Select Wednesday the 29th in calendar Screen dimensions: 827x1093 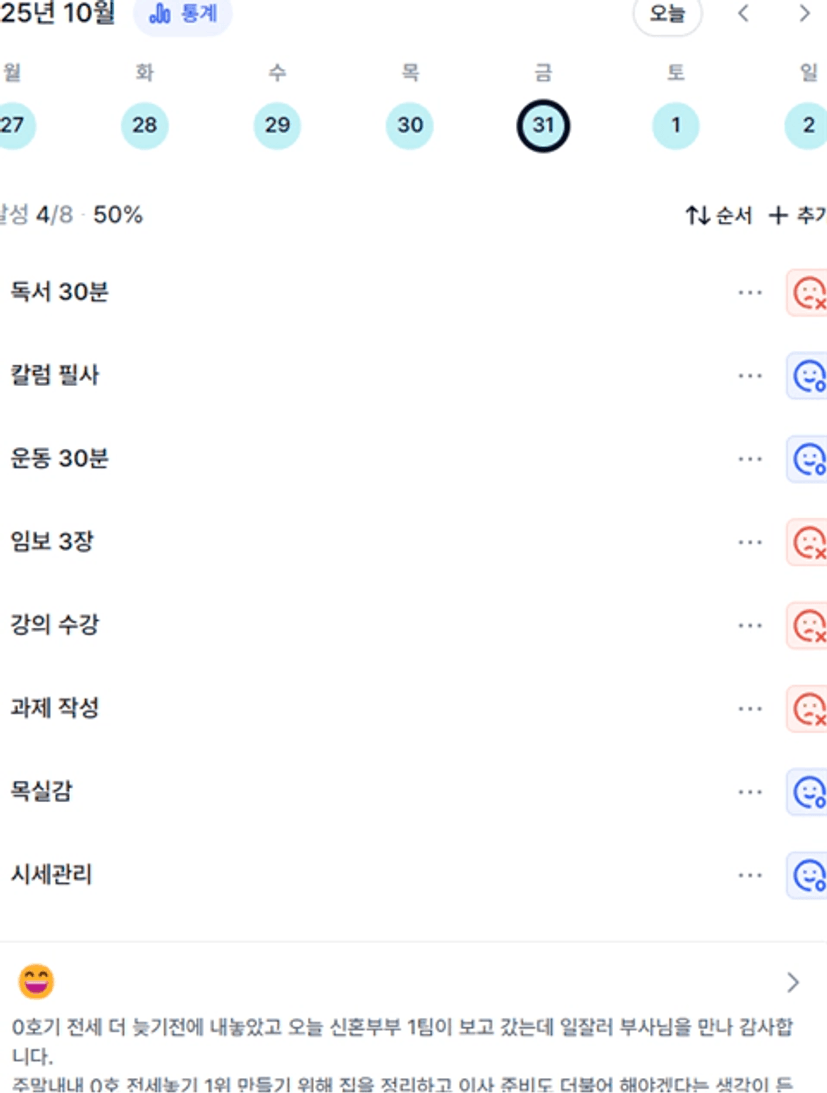tap(277, 126)
